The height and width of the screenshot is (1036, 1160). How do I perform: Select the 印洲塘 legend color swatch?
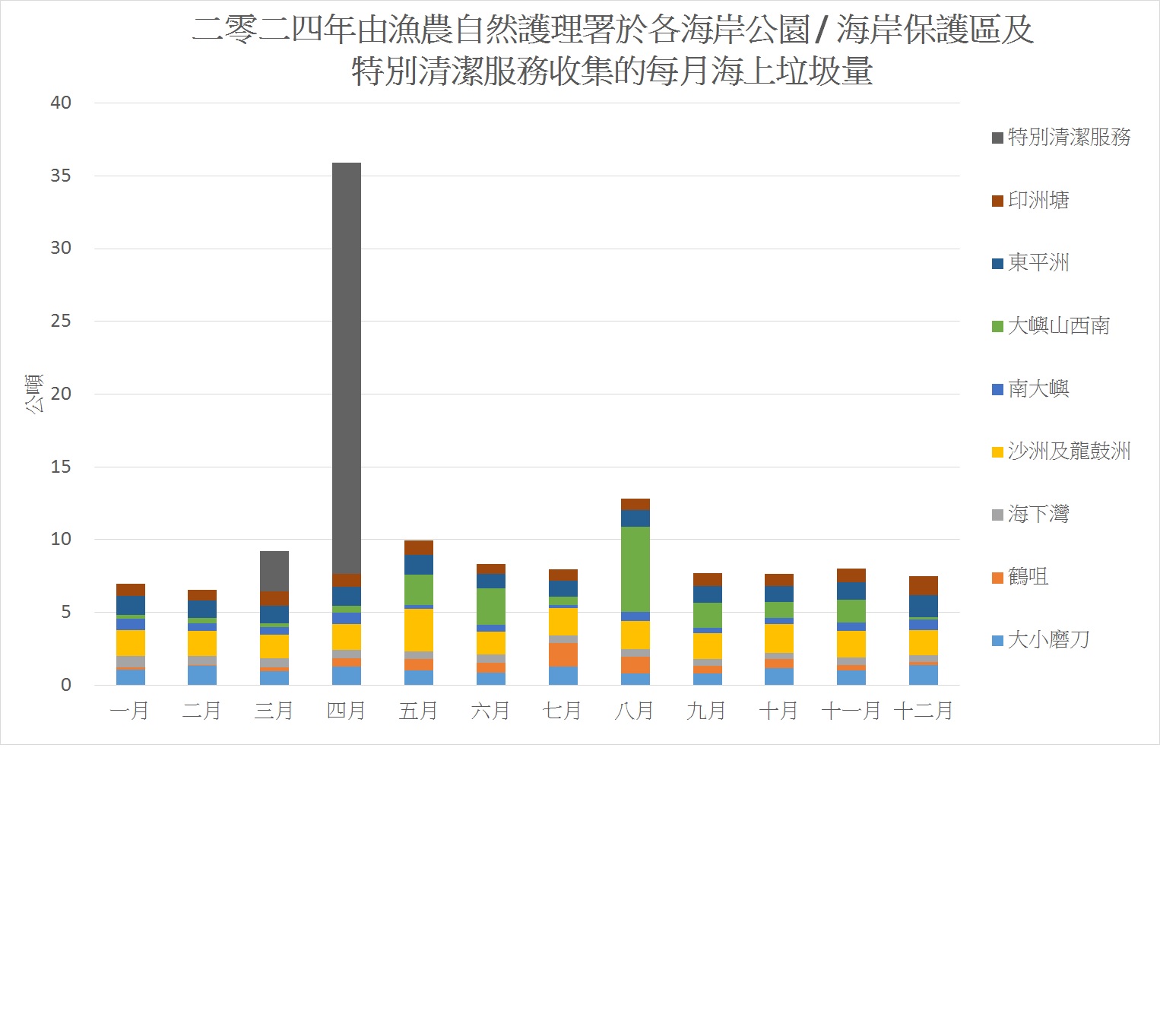click(997, 201)
